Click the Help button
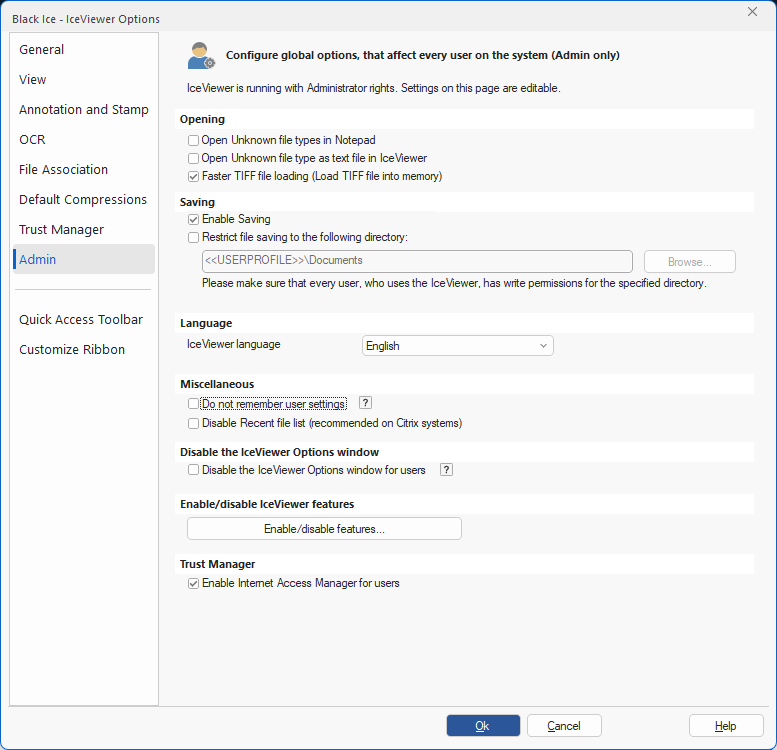This screenshot has width=777, height=750. coord(725,726)
